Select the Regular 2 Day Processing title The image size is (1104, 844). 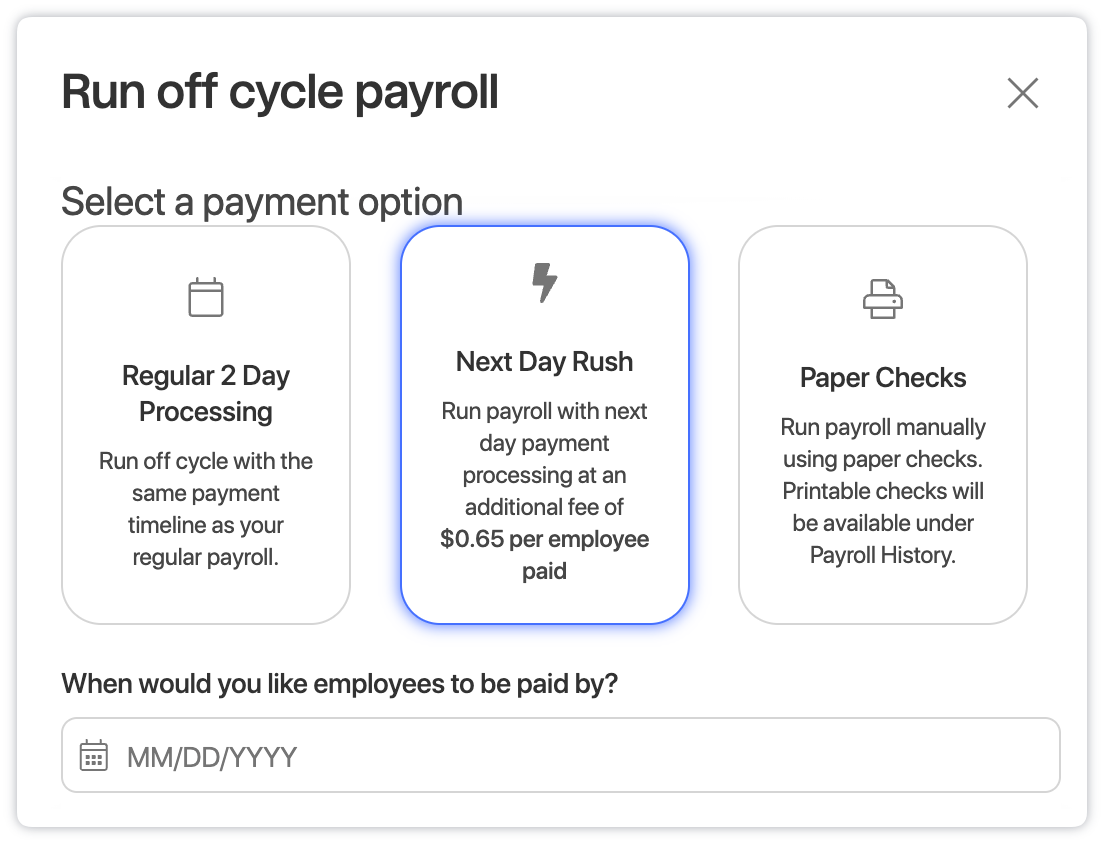206,394
